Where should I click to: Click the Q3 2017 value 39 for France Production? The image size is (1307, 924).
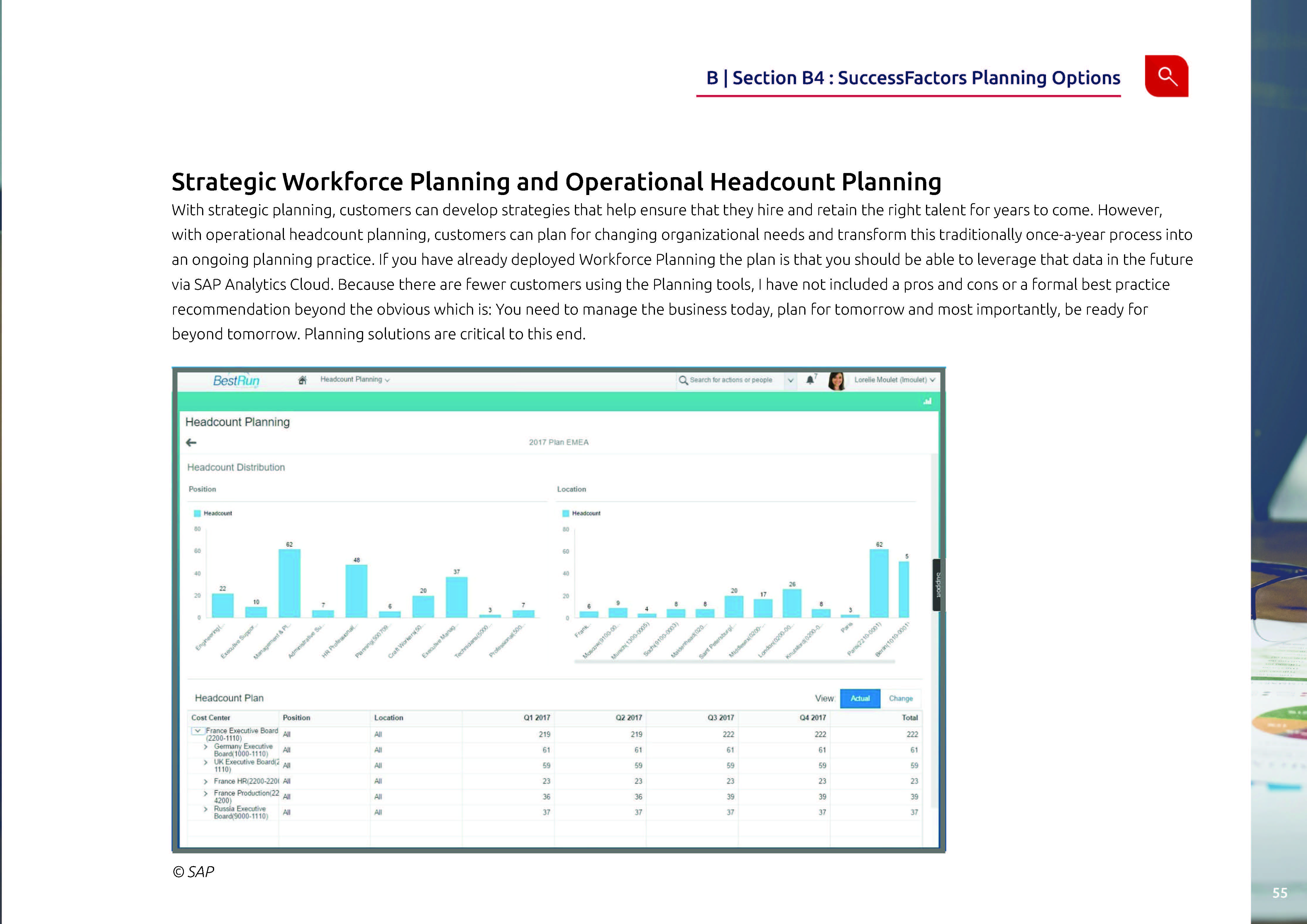coord(730,797)
